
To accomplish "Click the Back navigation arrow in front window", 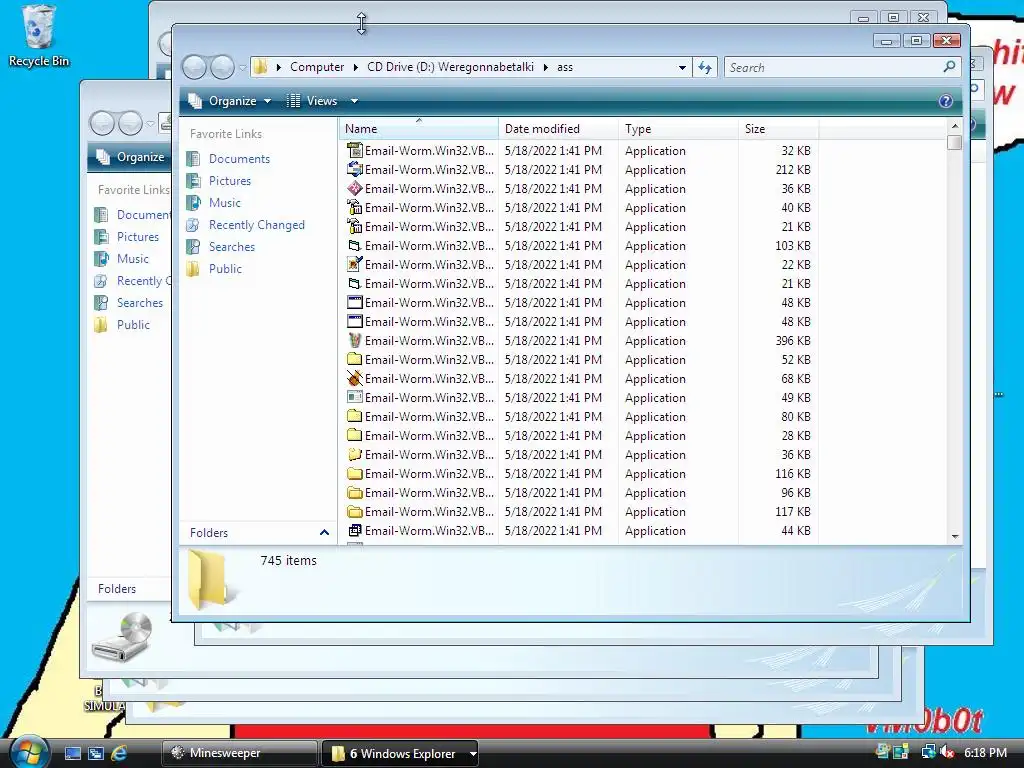I will (x=194, y=67).
